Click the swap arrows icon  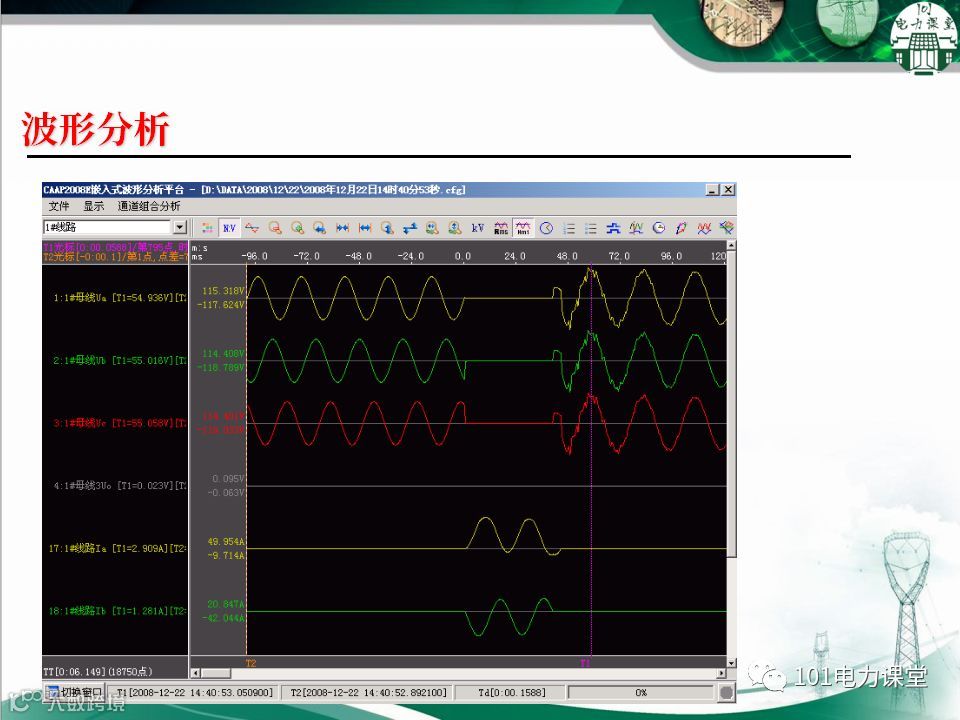410,228
